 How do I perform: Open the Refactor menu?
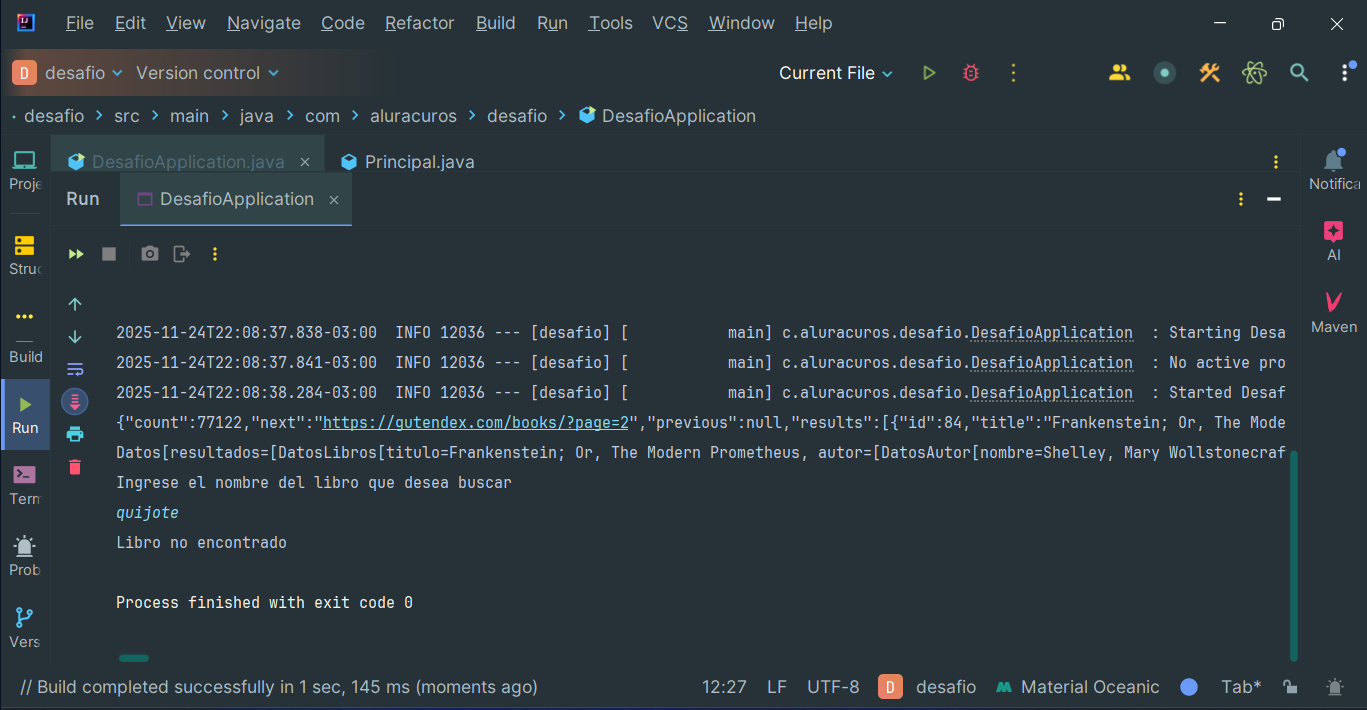pyautogui.click(x=420, y=23)
